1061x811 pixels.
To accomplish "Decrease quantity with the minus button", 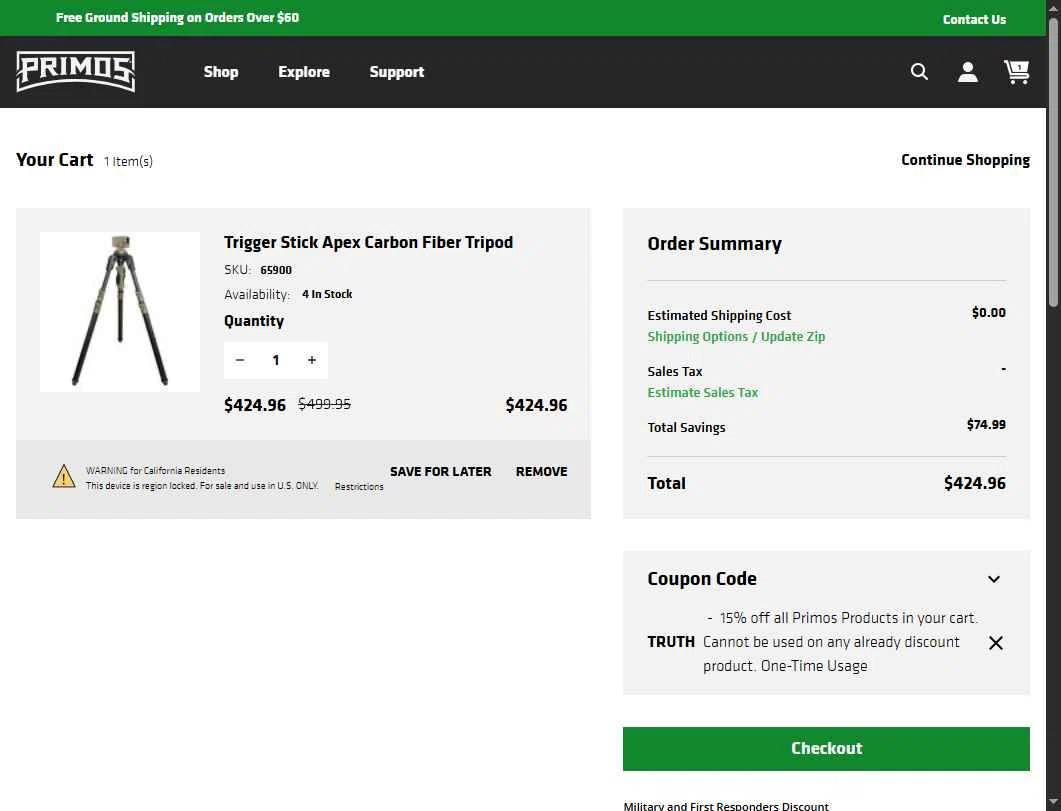I will [x=240, y=361].
